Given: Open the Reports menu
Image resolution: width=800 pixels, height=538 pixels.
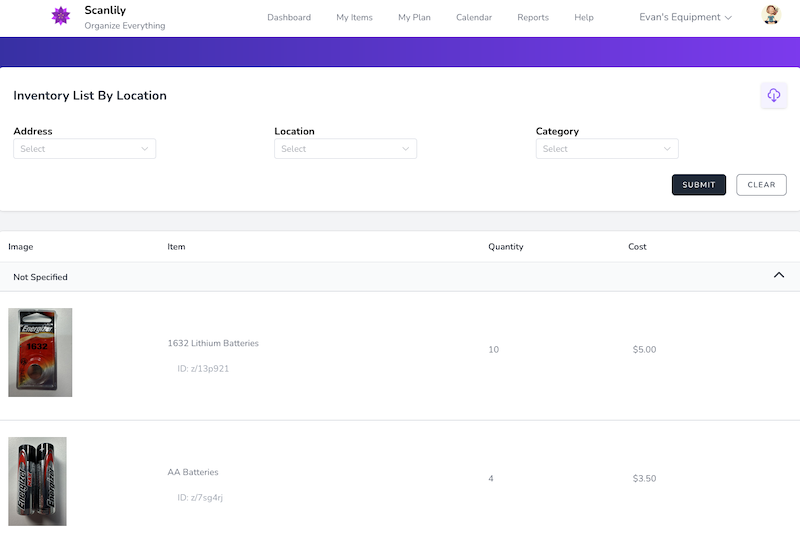Looking at the screenshot, I should pyautogui.click(x=533, y=17).
